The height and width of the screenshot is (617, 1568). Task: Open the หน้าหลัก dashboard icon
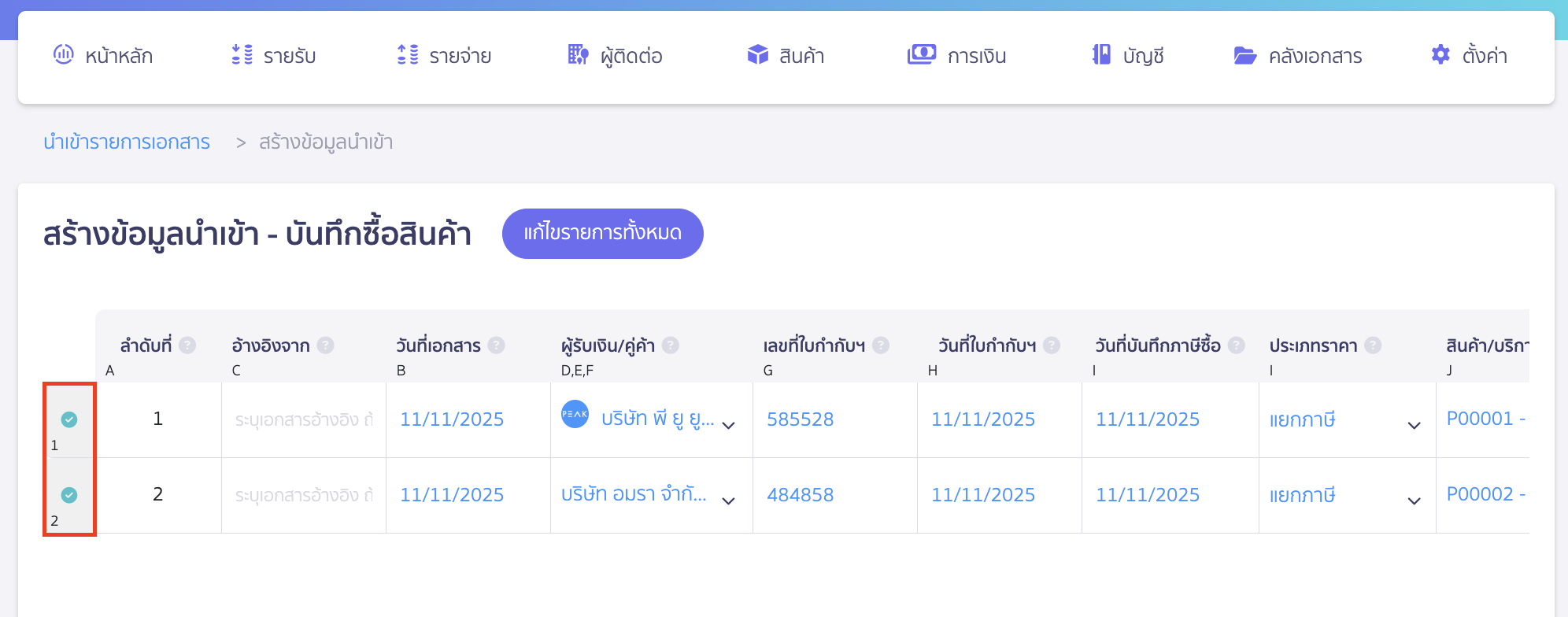point(63,54)
